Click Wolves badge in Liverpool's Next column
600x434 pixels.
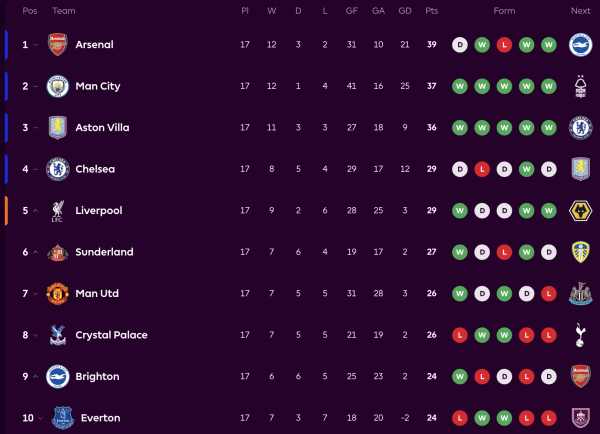[x=580, y=211]
